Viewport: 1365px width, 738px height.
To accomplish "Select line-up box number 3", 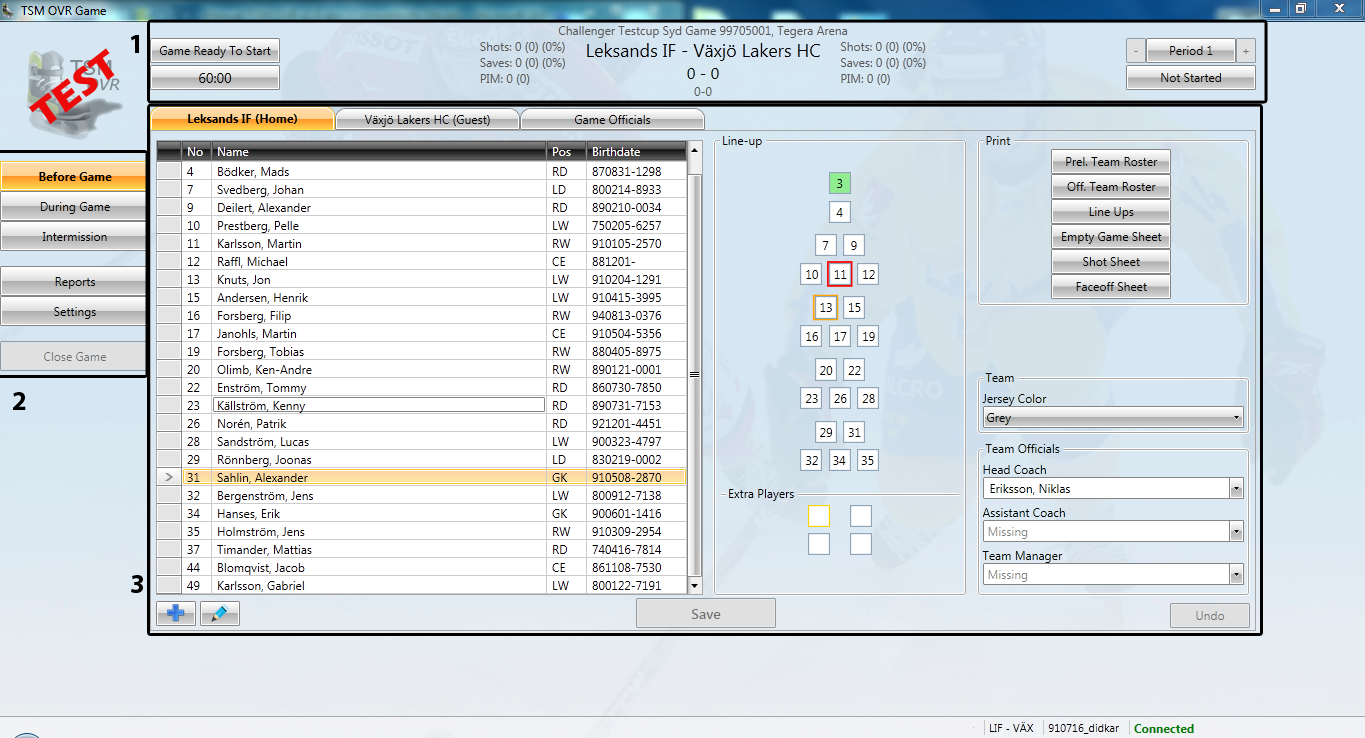I will (840, 183).
